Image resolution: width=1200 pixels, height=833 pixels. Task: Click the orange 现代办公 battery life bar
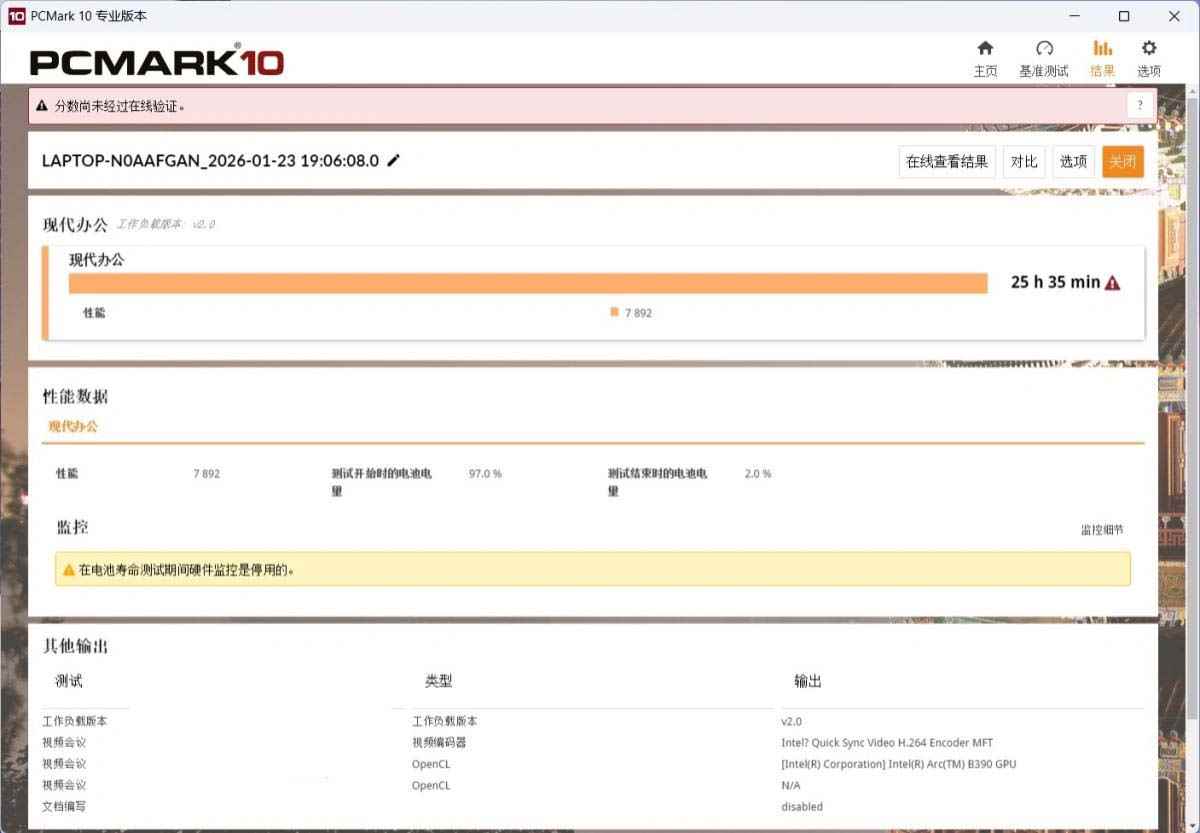[x=528, y=284]
